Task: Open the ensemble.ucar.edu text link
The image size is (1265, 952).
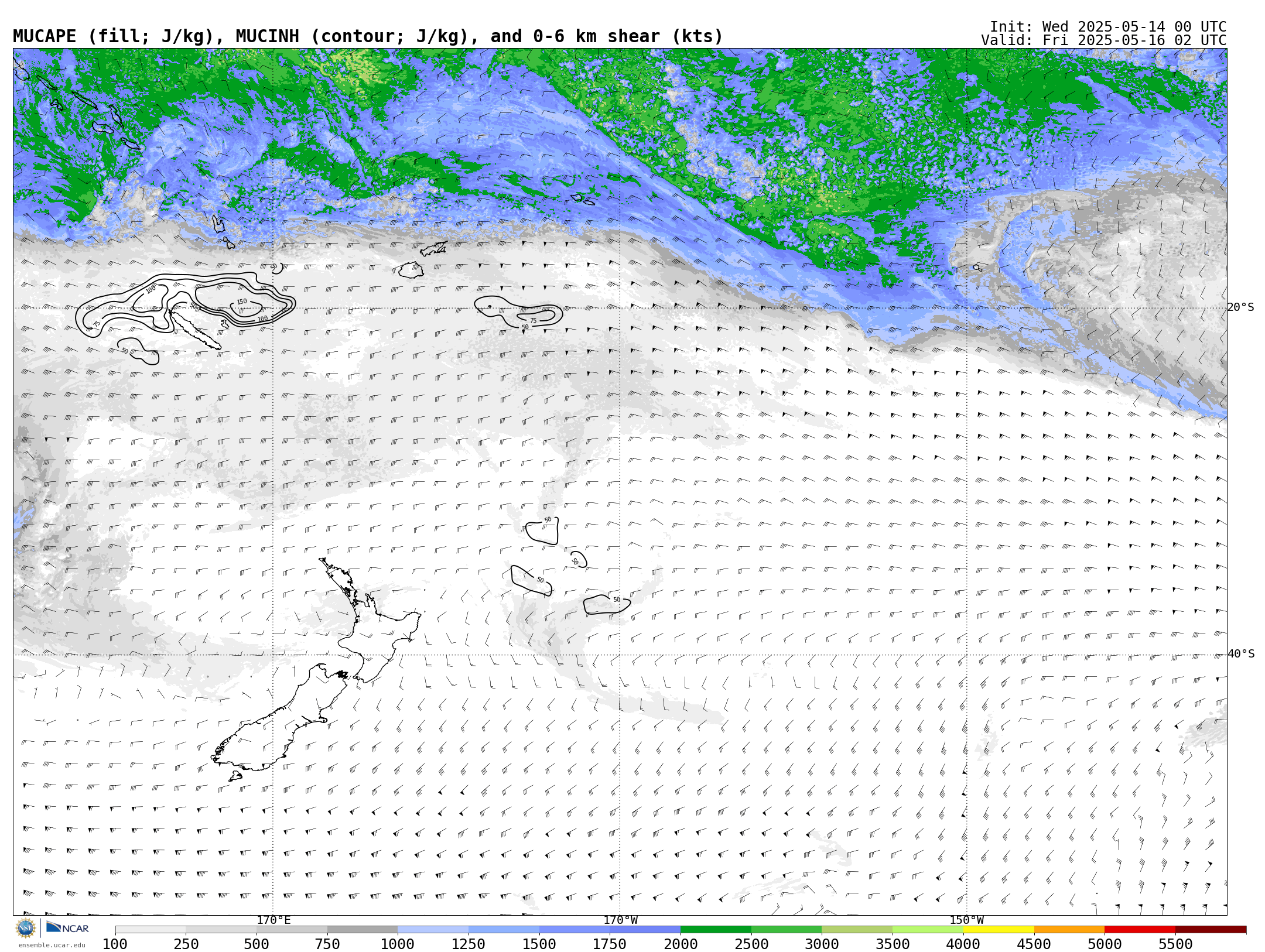Action: tap(52, 945)
